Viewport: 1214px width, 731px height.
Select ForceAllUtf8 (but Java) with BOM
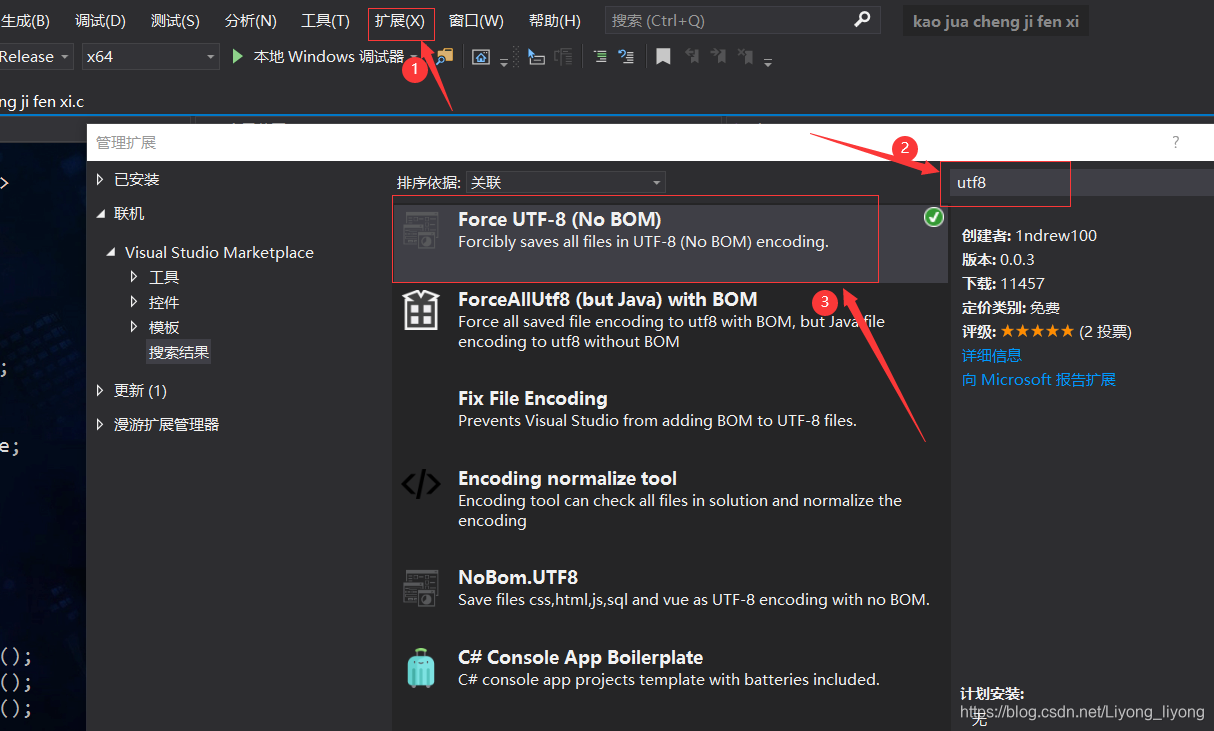pyautogui.click(x=668, y=322)
